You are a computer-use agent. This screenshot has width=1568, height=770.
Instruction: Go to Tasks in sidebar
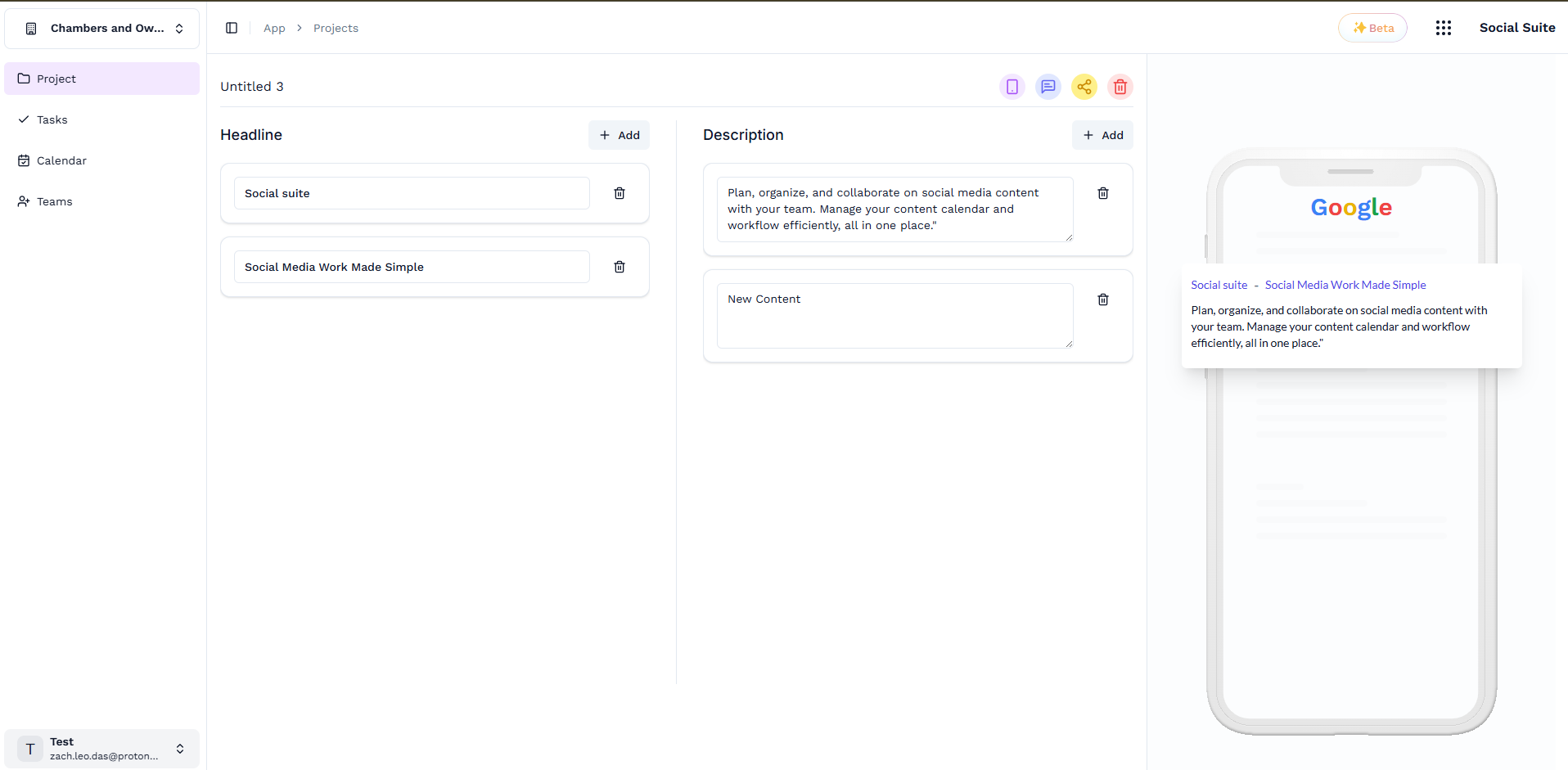click(x=102, y=119)
